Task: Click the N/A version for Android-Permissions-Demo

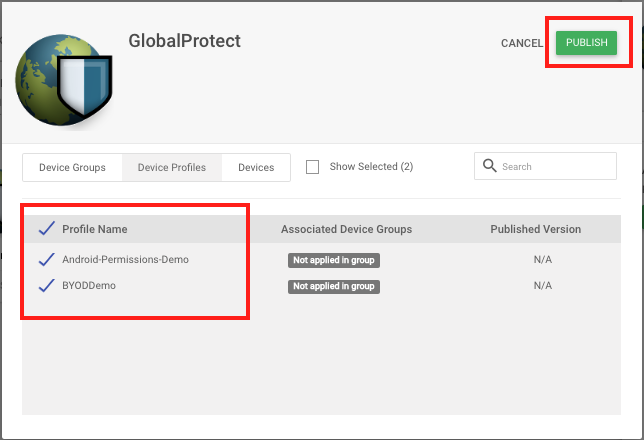Action: tap(543, 260)
